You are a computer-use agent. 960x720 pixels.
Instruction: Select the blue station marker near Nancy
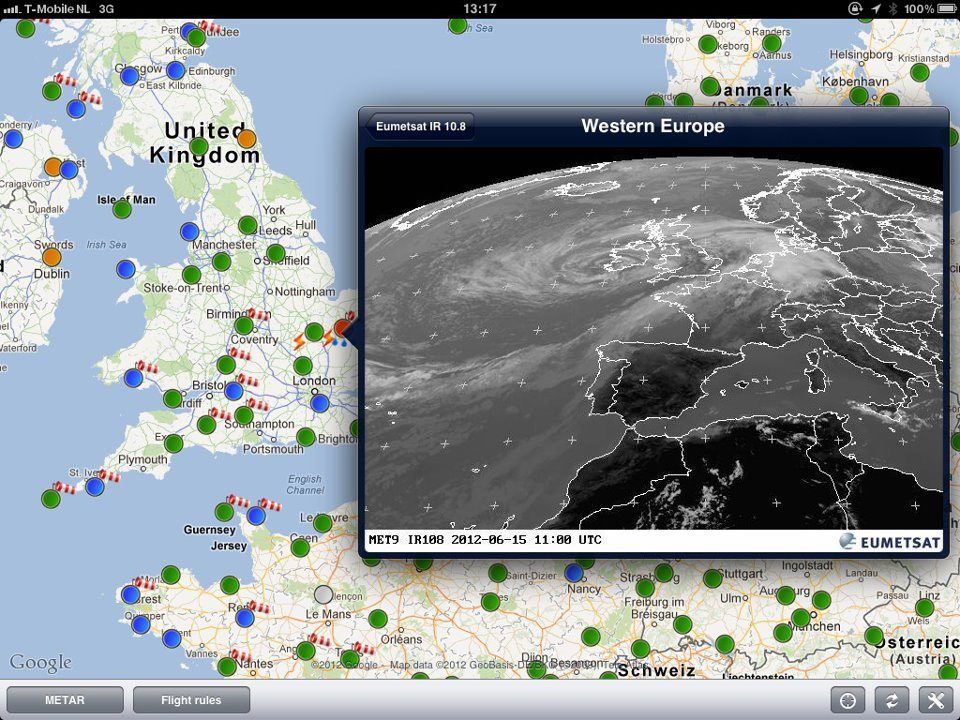tap(574, 573)
